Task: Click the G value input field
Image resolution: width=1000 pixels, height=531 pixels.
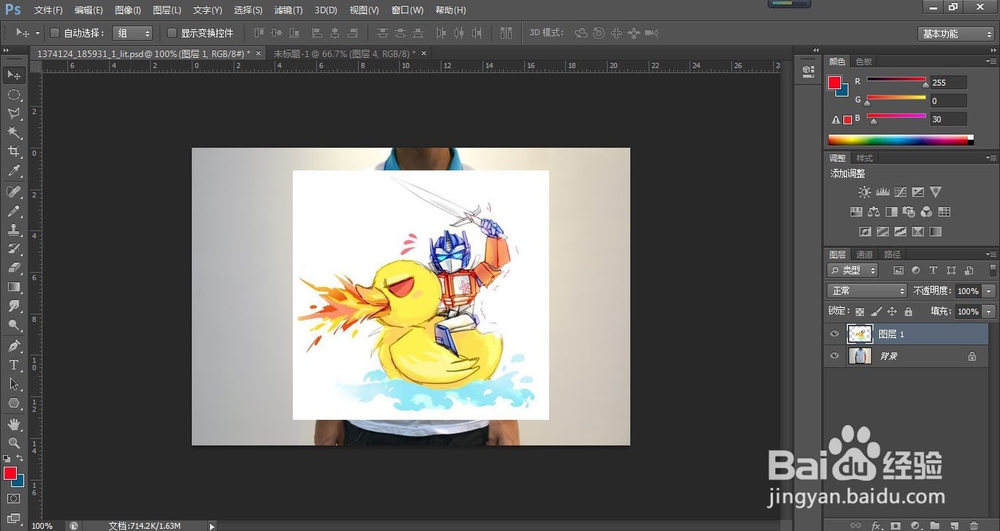Action: [948, 101]
